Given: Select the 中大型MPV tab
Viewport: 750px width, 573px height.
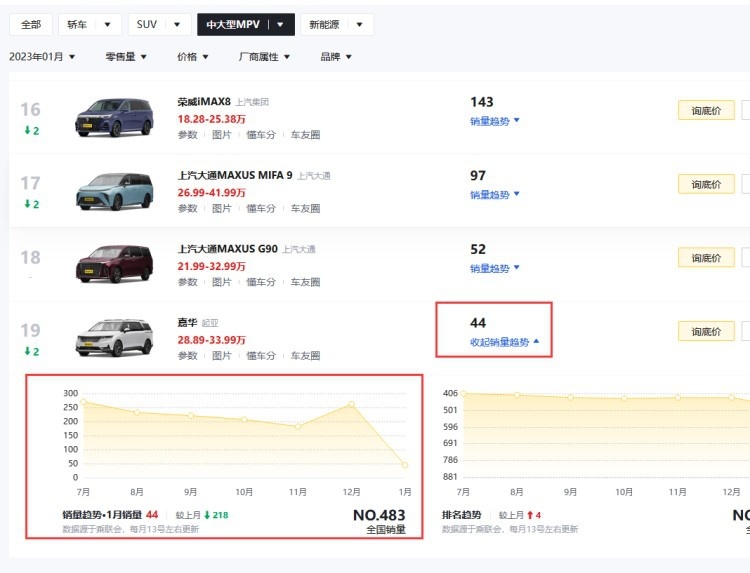Looking at the screenshot, I should click(233, 24).
